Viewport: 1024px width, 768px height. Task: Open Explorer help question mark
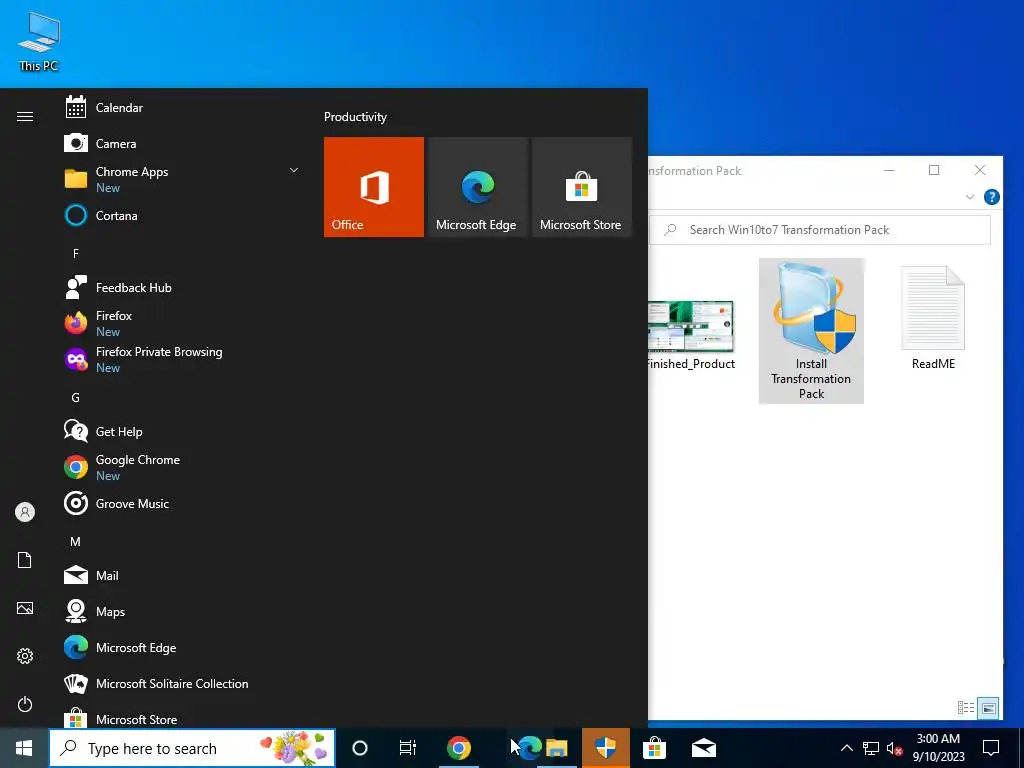coord(991,197)
